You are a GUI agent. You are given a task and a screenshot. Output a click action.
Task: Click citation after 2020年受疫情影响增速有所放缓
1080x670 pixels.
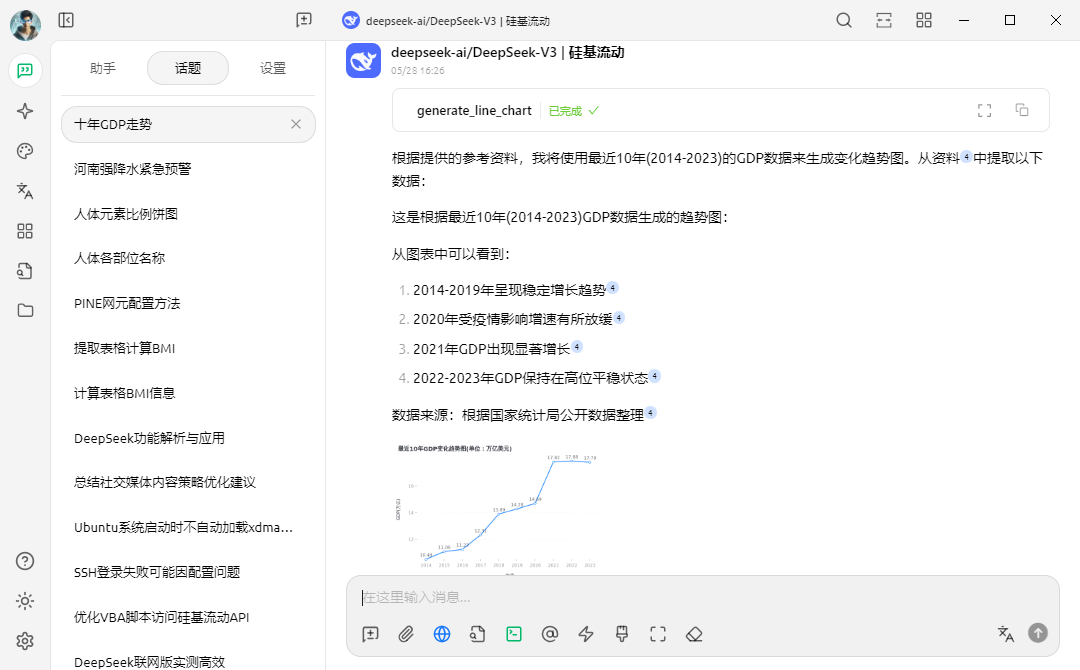(619, 317)
